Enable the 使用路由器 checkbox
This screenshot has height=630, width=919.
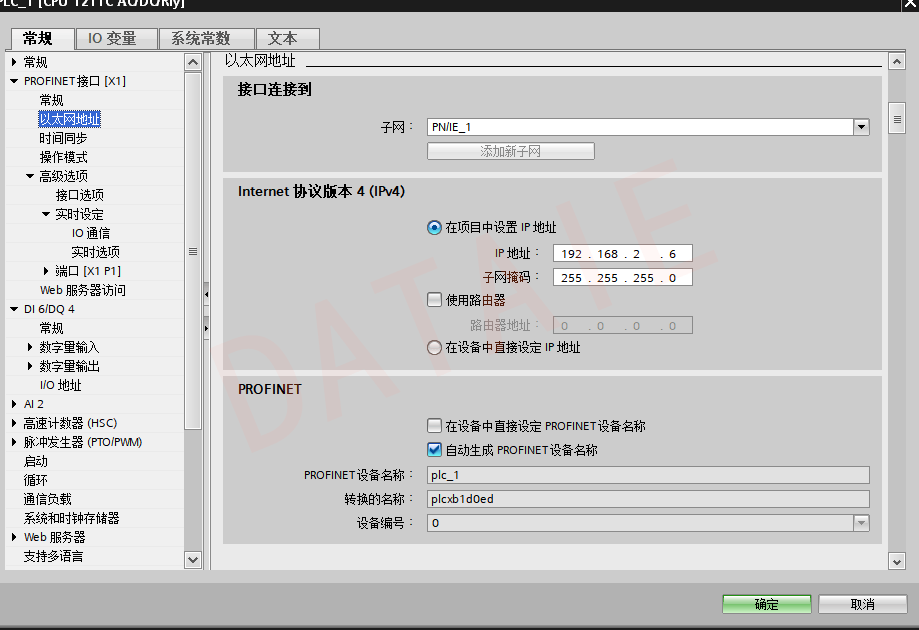click(434, 300)
